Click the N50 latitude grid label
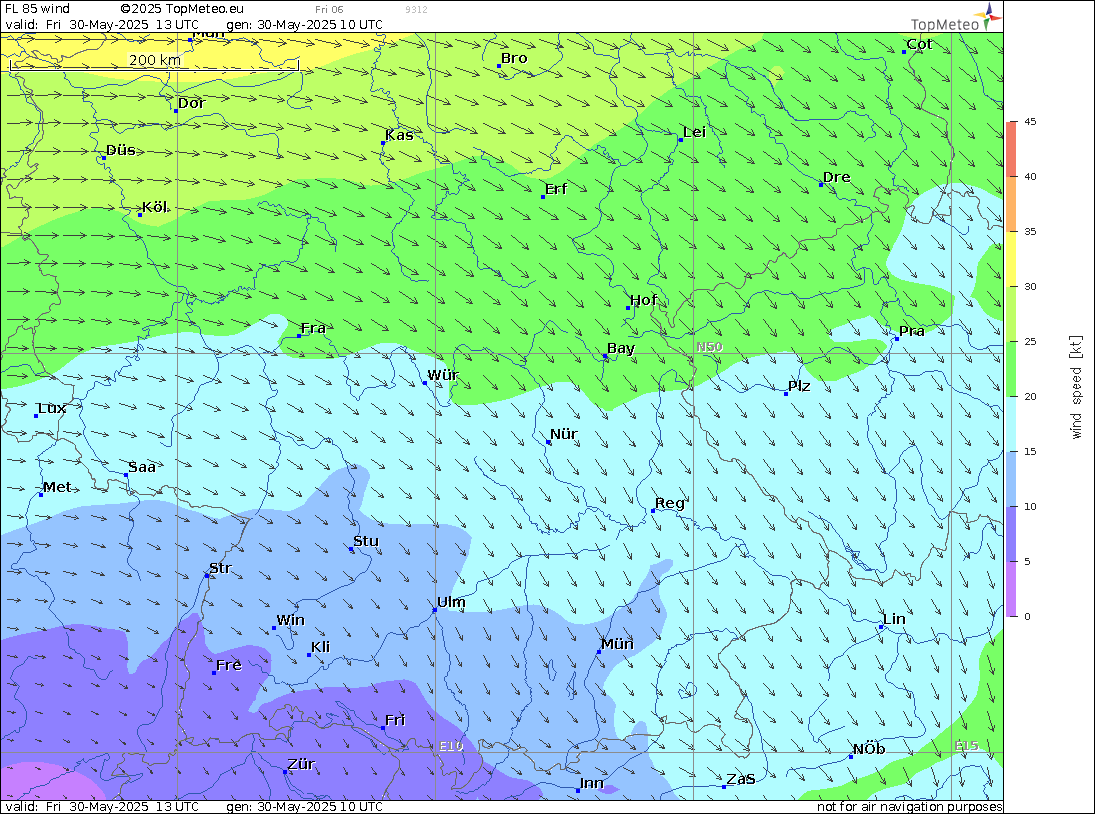Viewport: 1095px width, 814px height. 710,347
